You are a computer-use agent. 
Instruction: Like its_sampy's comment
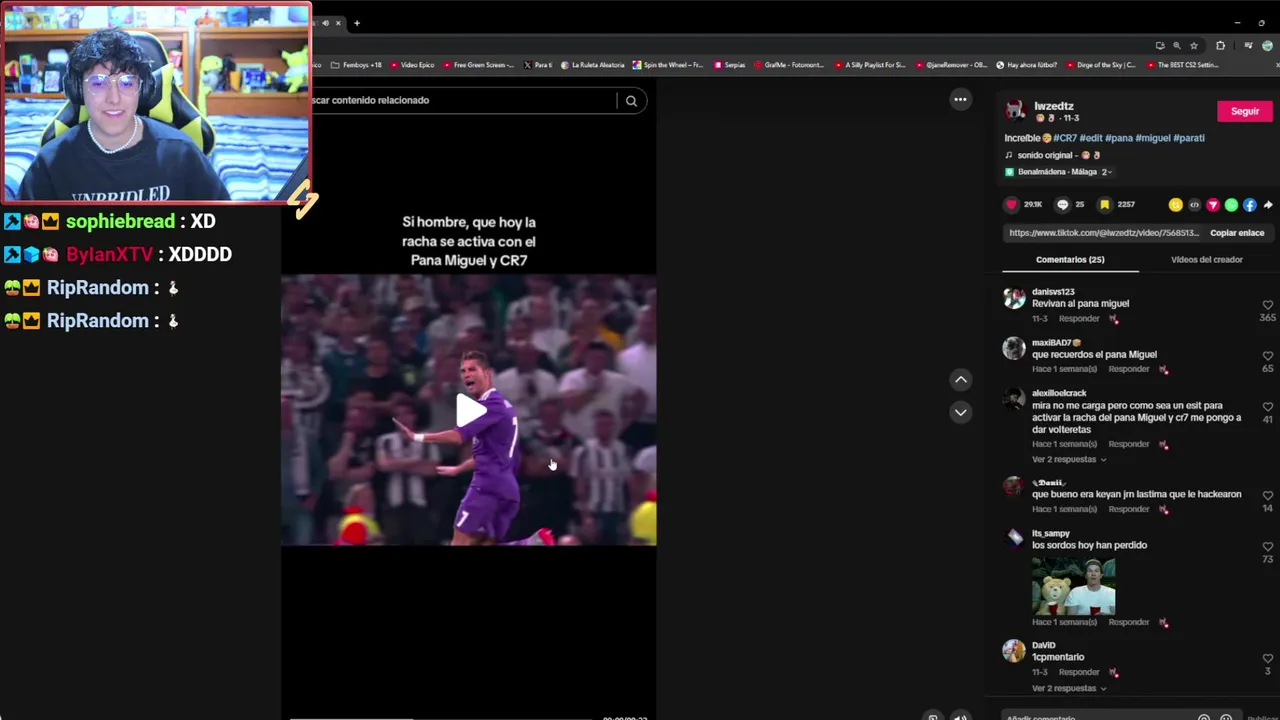click(1268, 547)
